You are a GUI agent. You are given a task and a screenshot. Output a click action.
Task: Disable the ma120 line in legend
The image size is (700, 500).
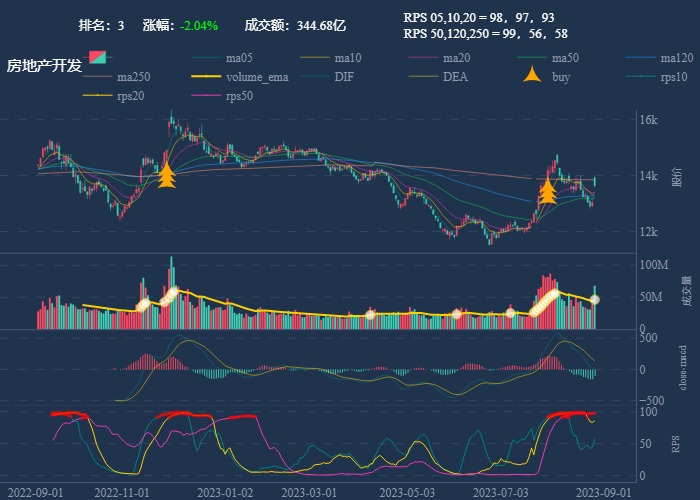(x=677, y=57)
